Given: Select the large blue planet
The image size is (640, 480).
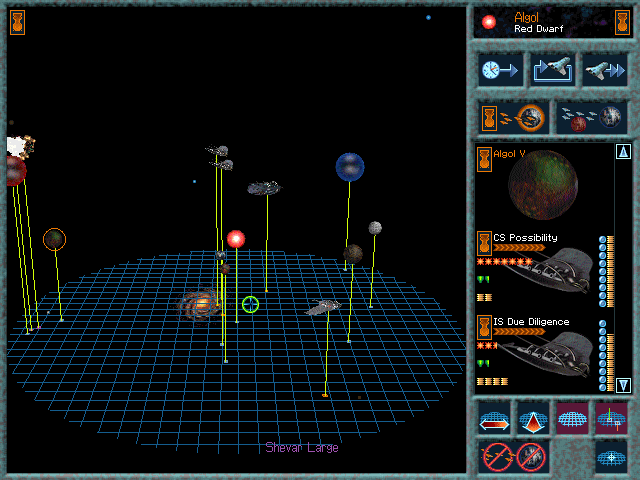Looking at the screenshot, I should click(x=350, y=167).
